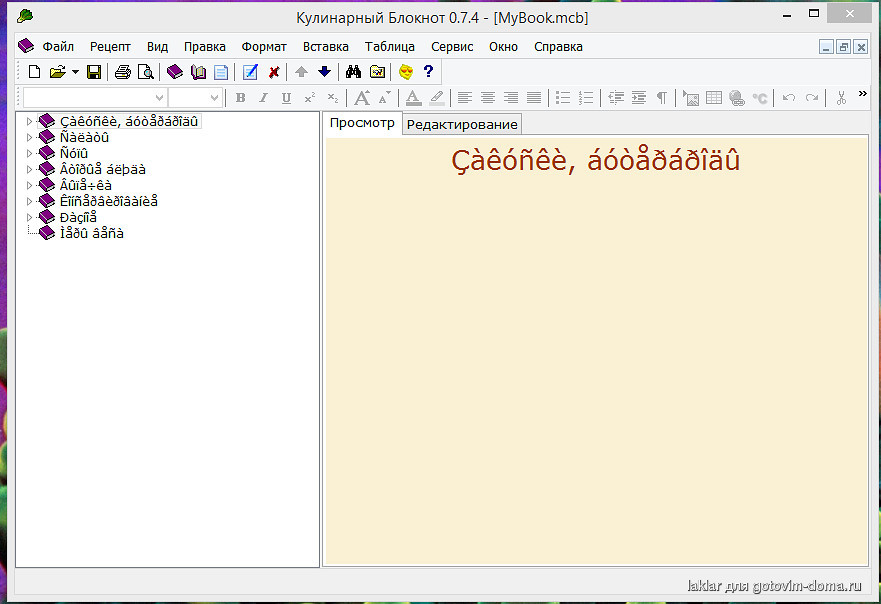Click the closed purple book toolbar icon
This screenshot has width=881, height=604.
click(175, 72)
